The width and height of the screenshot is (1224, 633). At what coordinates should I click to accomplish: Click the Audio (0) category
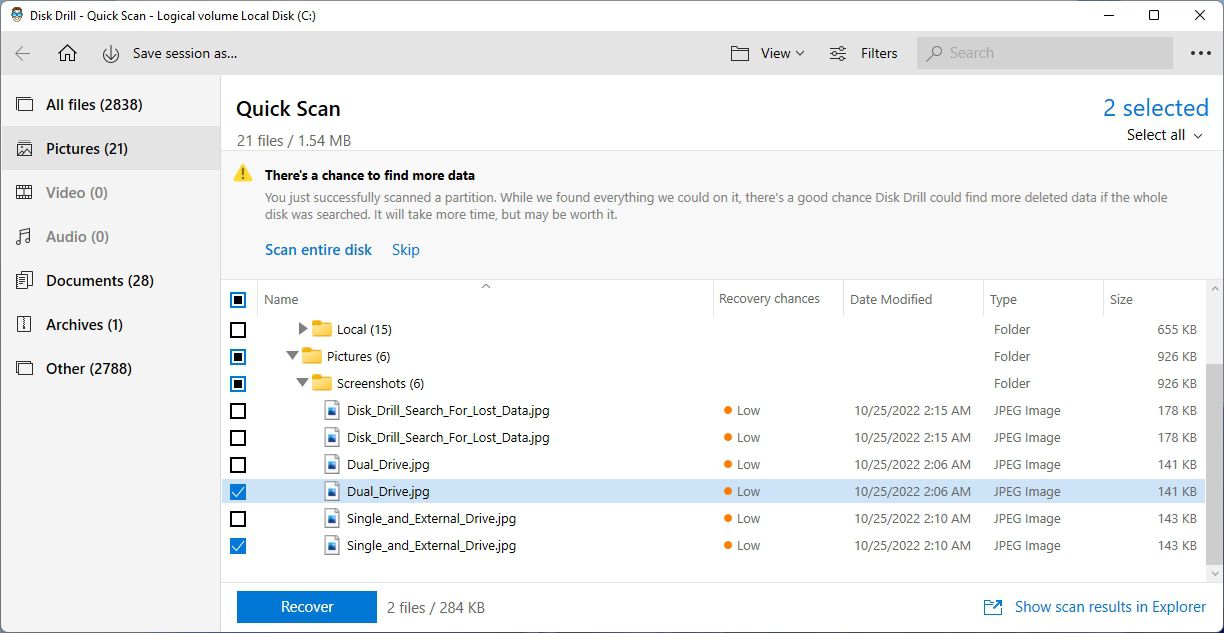[110, 236]
